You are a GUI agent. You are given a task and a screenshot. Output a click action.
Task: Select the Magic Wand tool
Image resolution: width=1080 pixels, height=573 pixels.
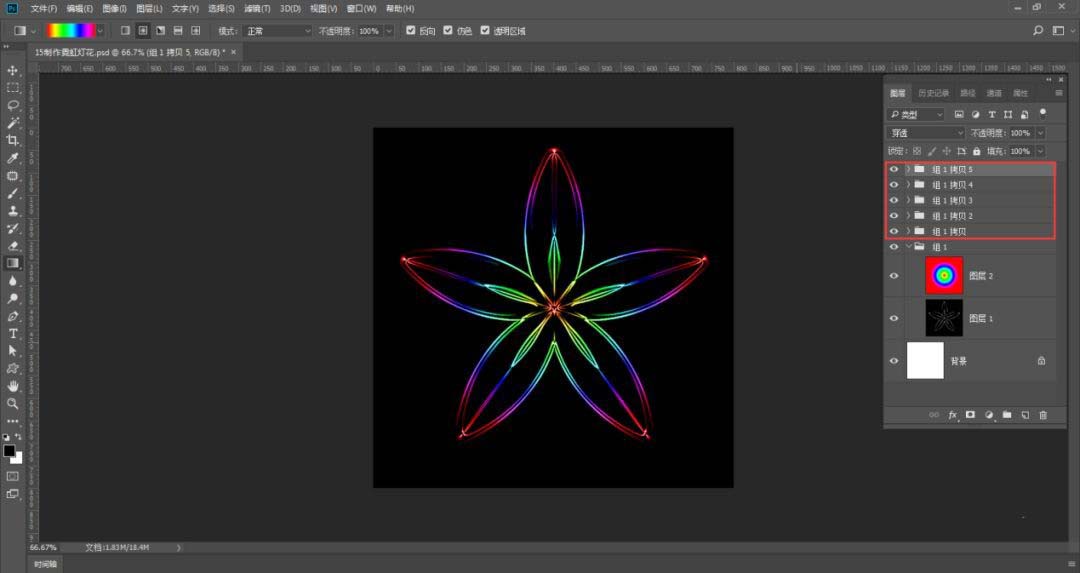[12, 123]
